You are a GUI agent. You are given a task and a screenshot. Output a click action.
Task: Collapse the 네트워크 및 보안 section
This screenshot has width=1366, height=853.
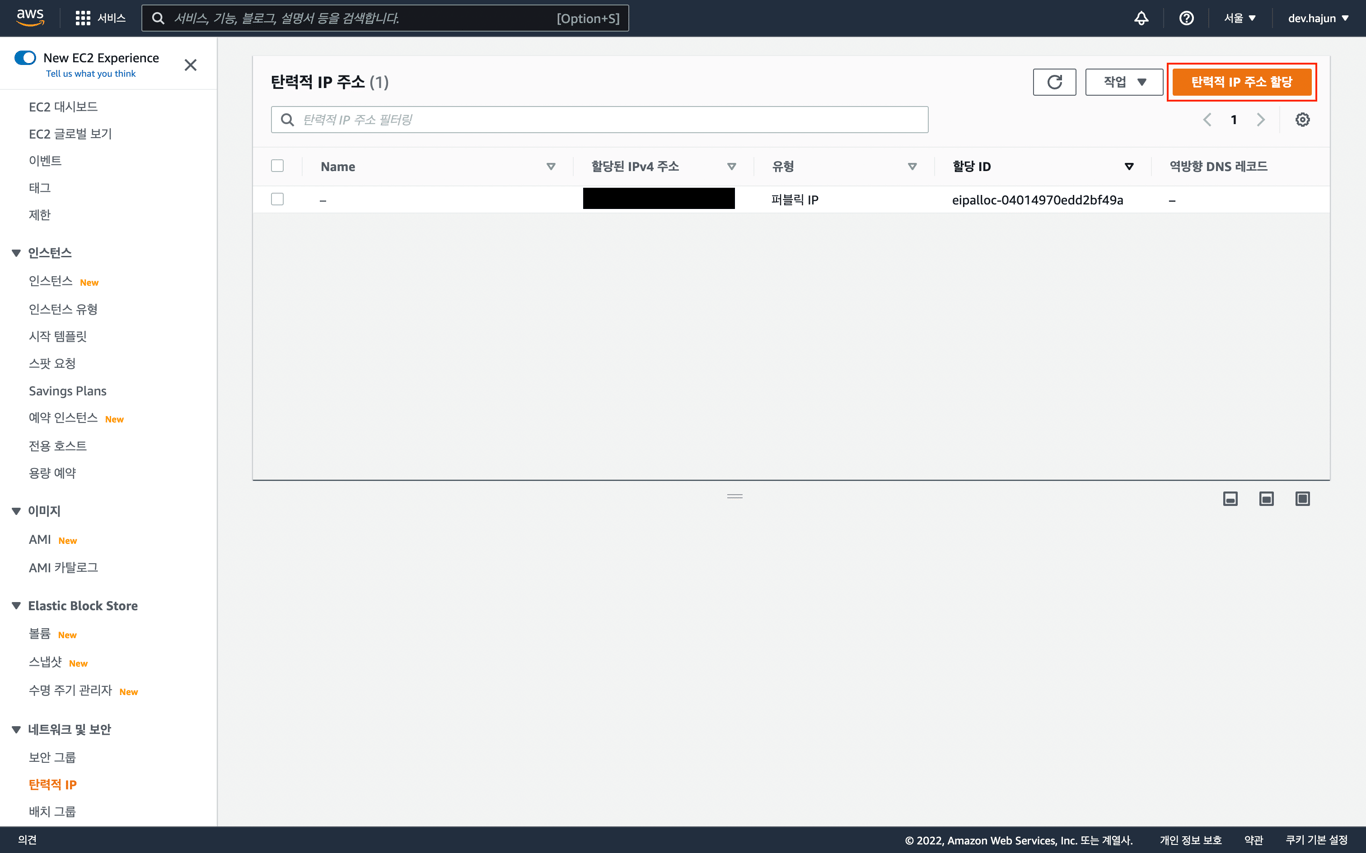pyautogui.click(x=16, y=730)
